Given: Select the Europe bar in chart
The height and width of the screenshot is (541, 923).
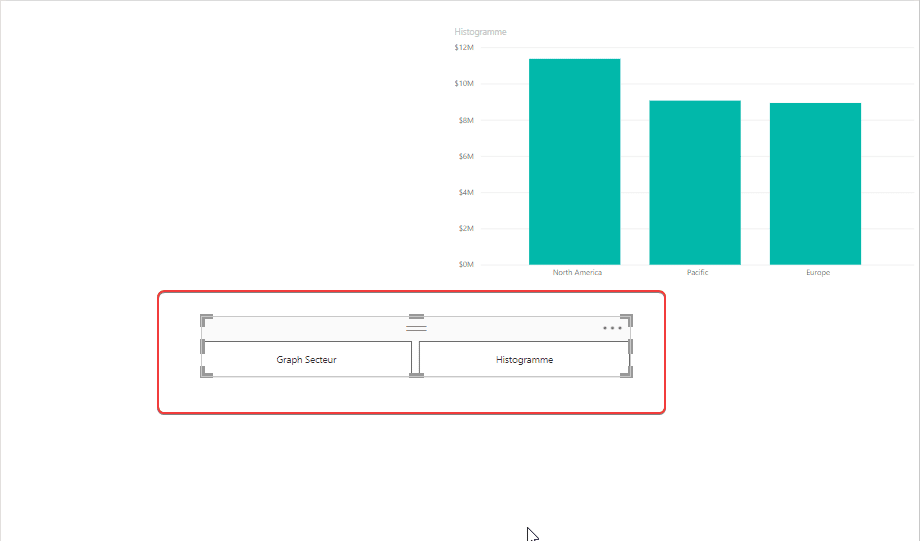Looking at the screenshot, I should coord(815,184).
